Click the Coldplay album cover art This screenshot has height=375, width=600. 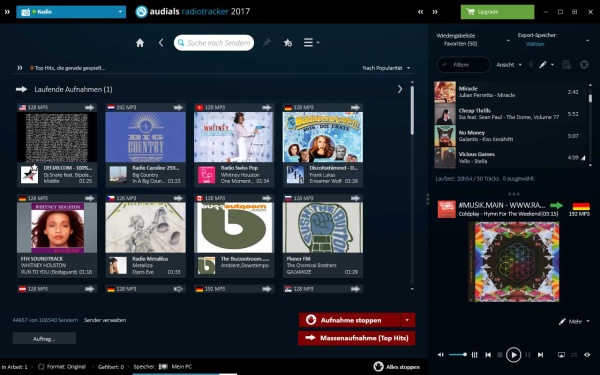tap(514, 262)
